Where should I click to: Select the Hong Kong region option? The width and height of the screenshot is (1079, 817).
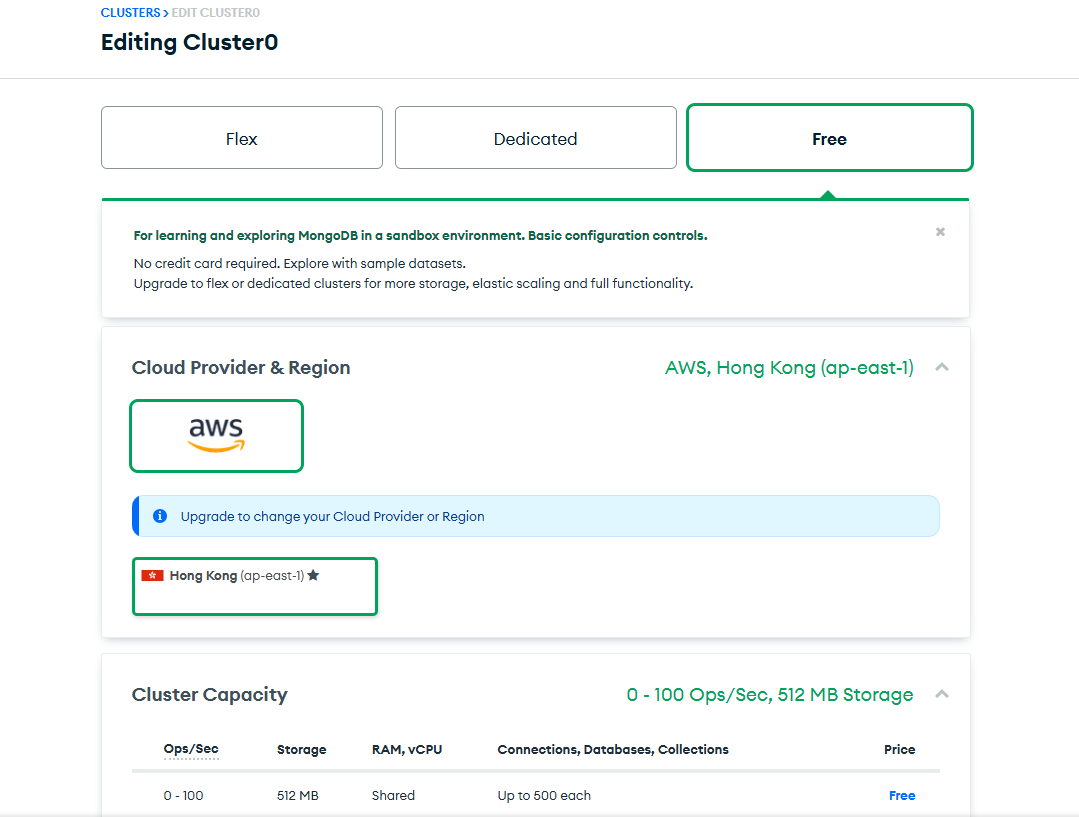255,586
